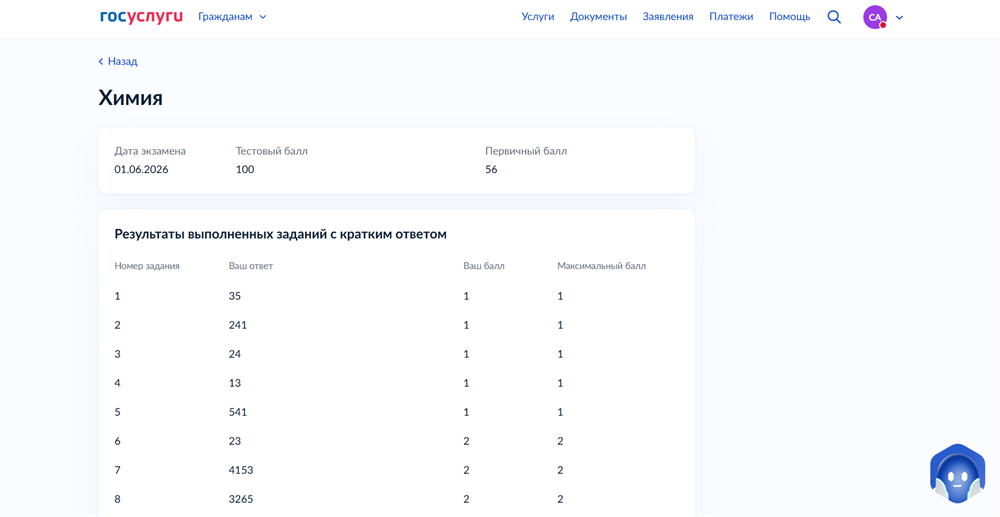Select answer 13 in task 4

[235, 383]
